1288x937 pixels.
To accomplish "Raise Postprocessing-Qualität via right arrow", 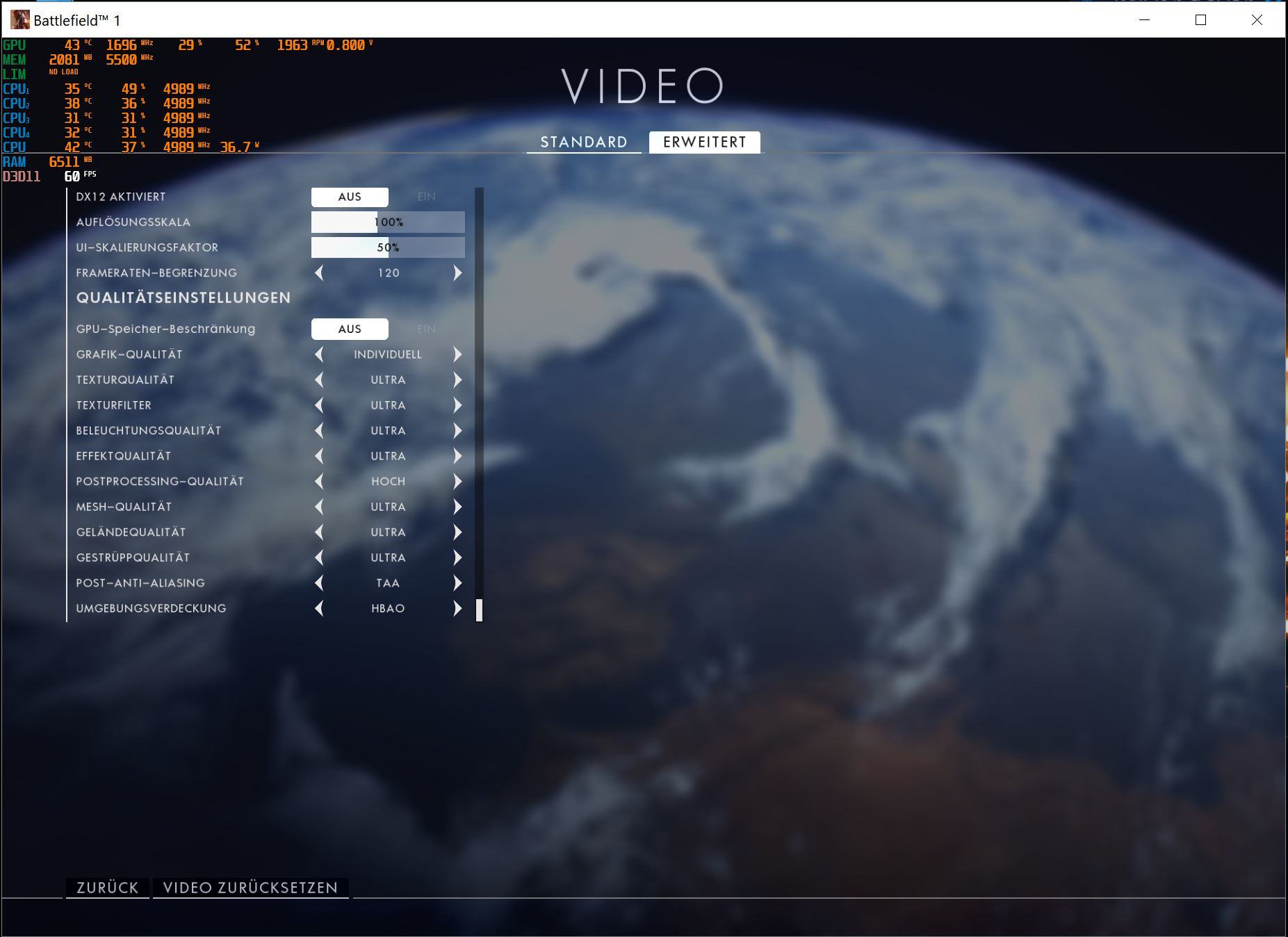I will click(457, 482).
